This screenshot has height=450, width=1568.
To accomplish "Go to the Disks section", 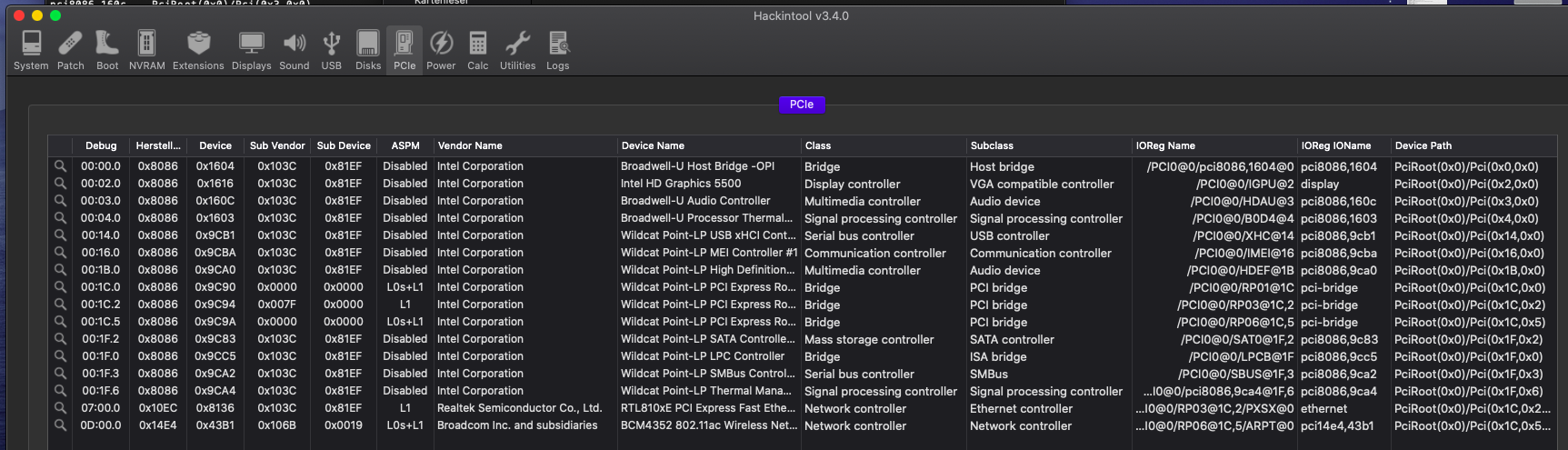I will pos(368,49).
